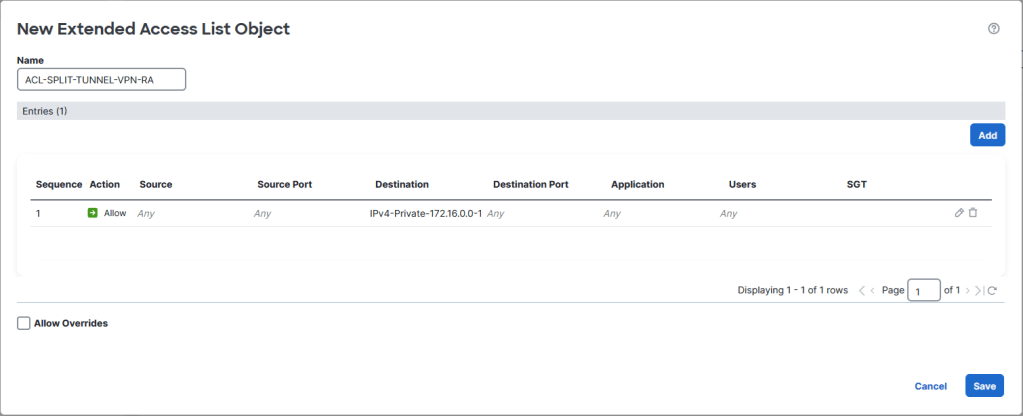Click the green Allow action icon

pyautogui.click(x=93, y=213)
